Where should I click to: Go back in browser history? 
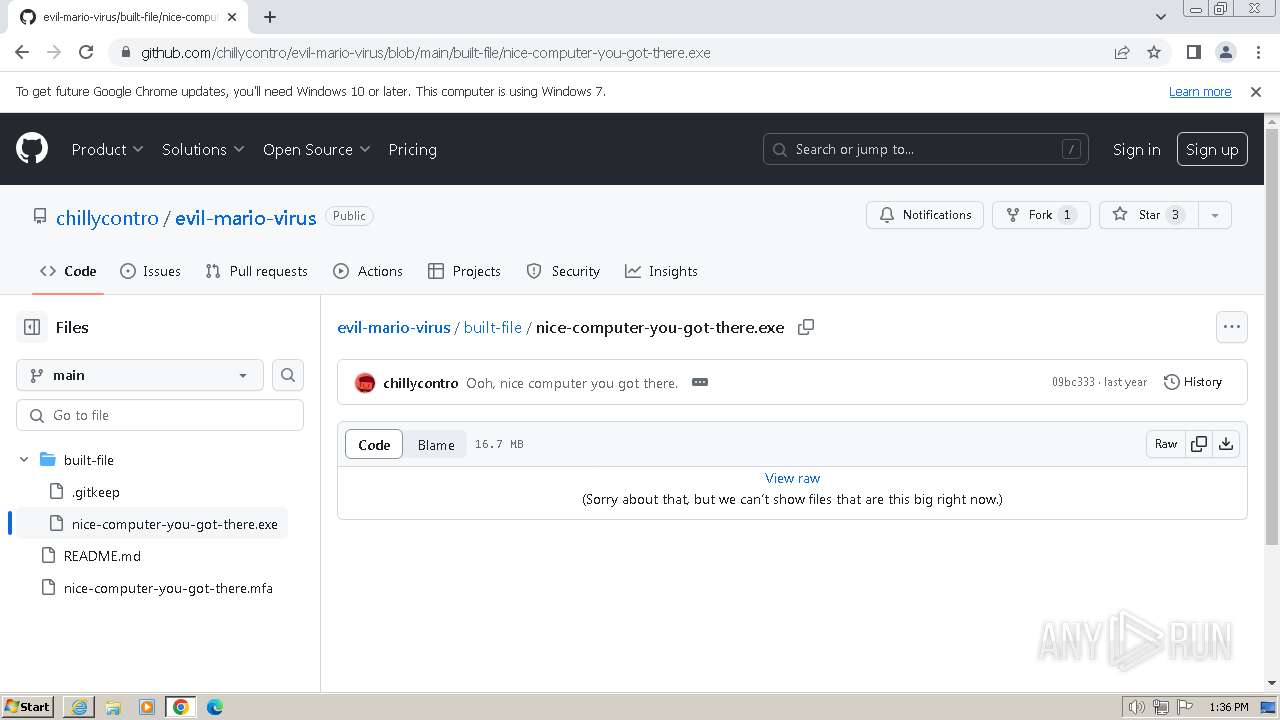[x=22, y=52]
